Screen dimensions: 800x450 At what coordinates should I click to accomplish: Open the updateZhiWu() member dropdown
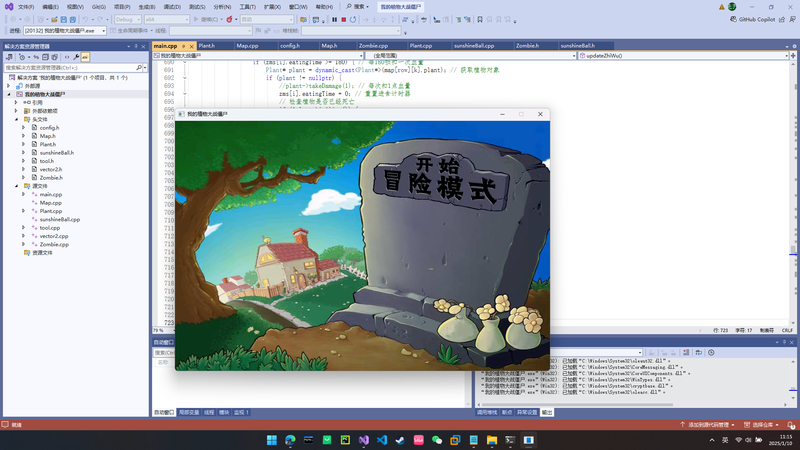683,56
